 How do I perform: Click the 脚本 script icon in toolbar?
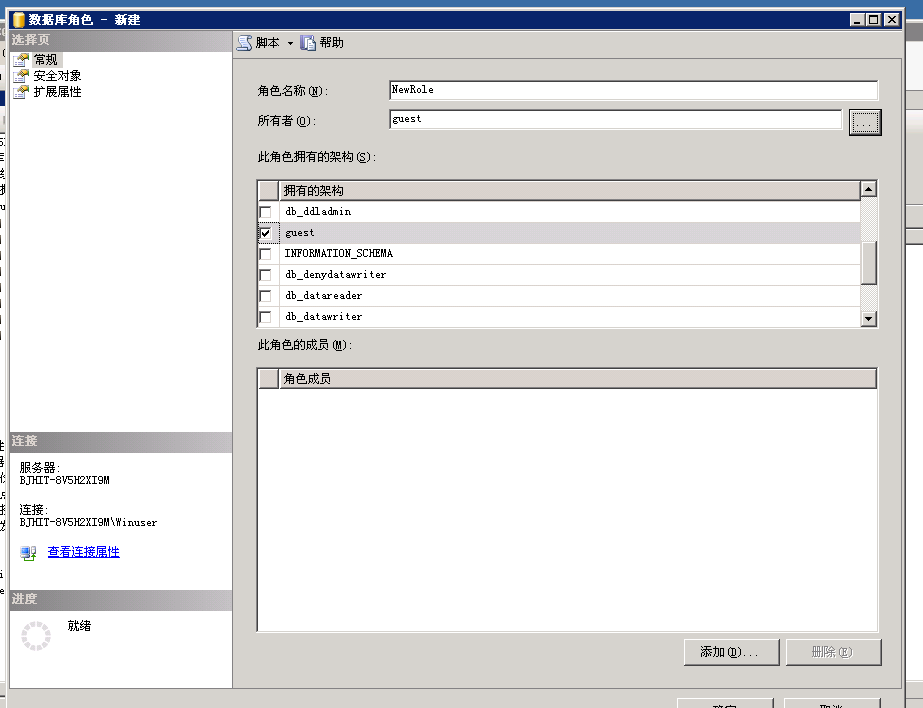click(244, 43)
